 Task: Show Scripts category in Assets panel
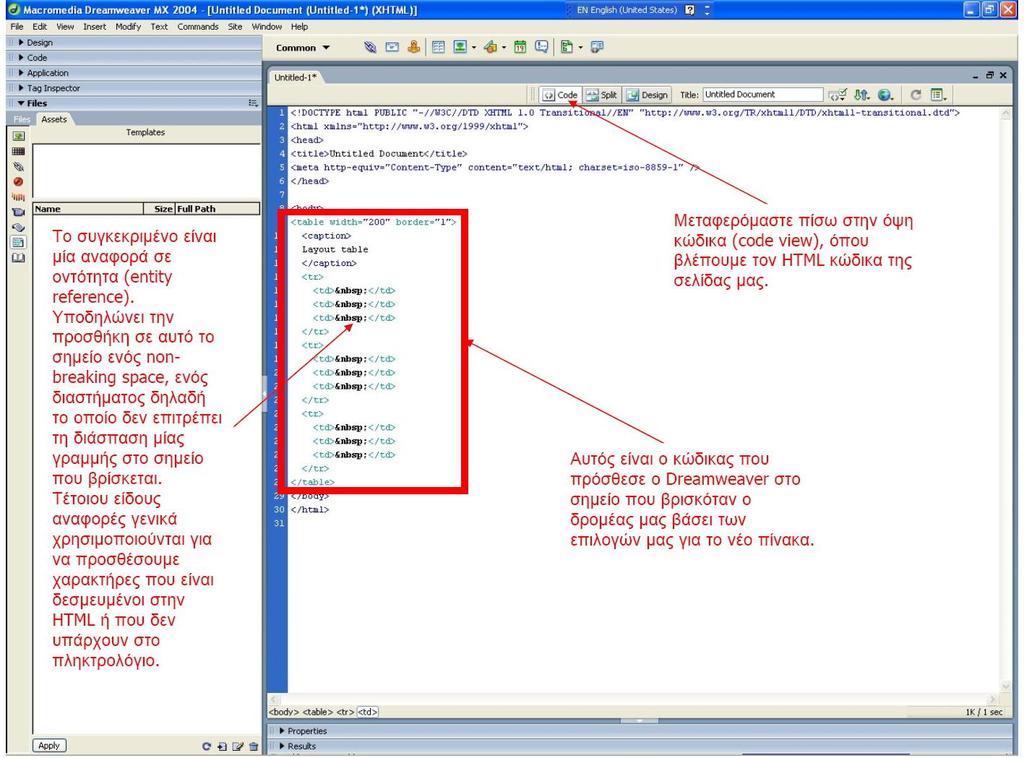pos(18,227)
